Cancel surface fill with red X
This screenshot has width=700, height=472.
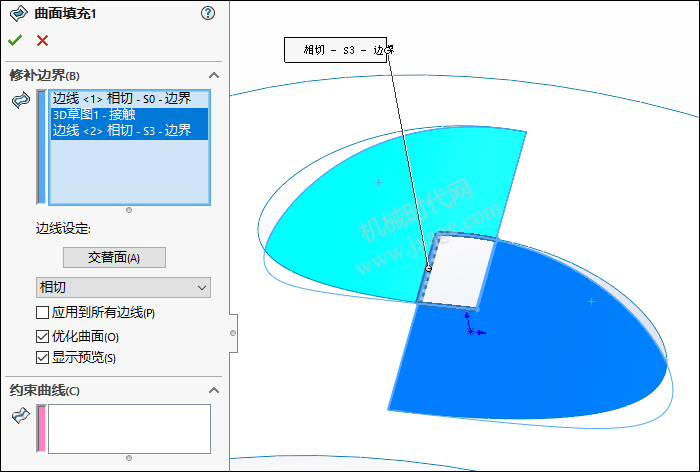pos(42,41)
